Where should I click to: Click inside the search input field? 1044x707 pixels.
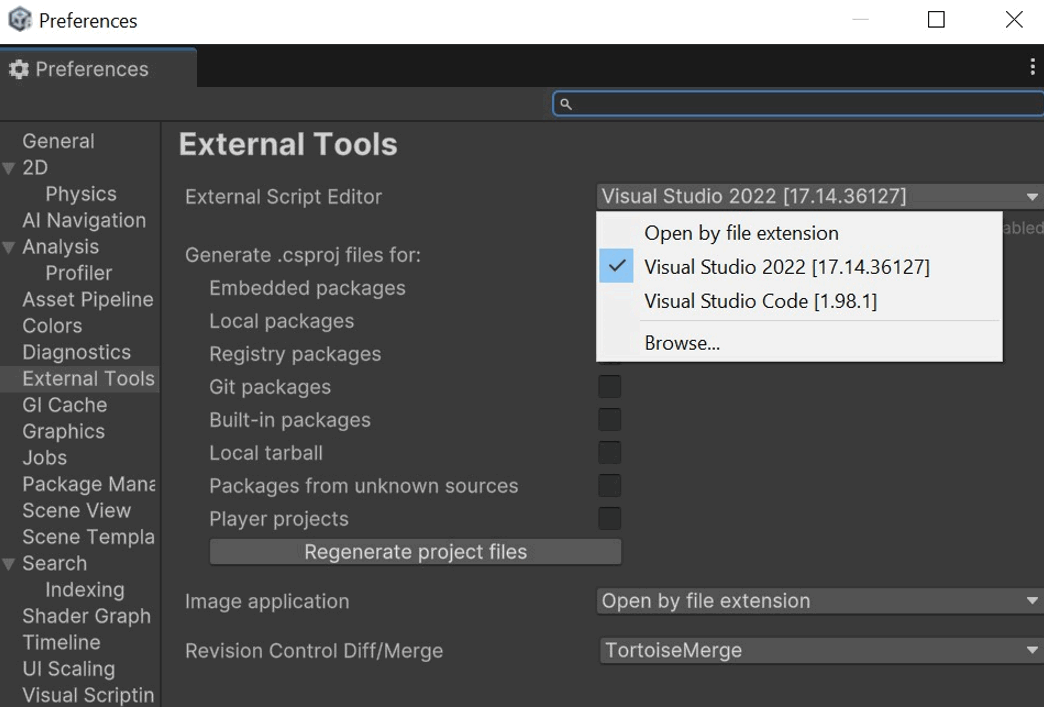800,103
